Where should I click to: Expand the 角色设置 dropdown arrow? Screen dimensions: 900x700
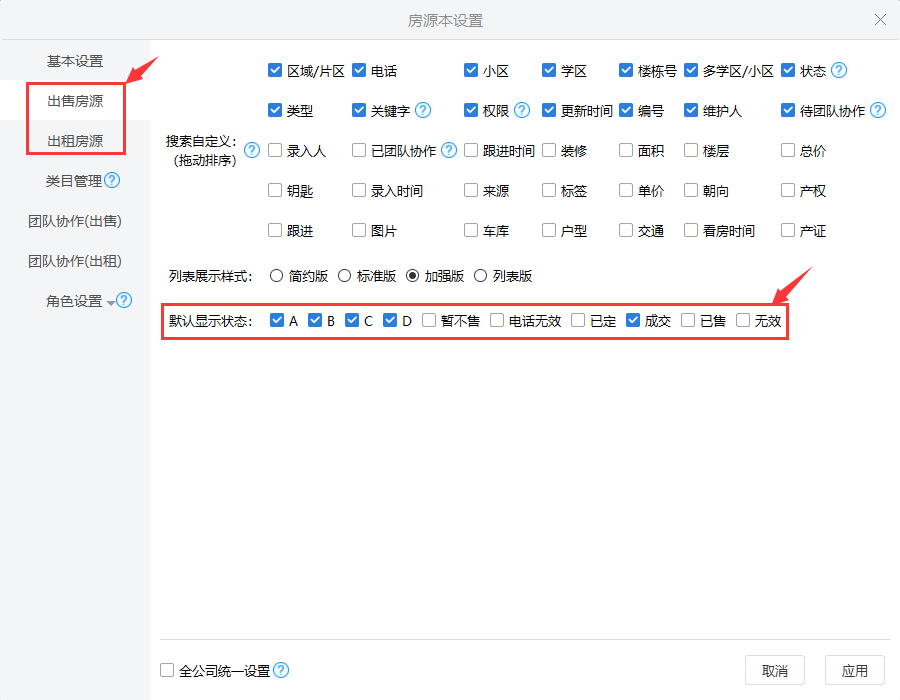pyautogui.click(x=111, y=303)
